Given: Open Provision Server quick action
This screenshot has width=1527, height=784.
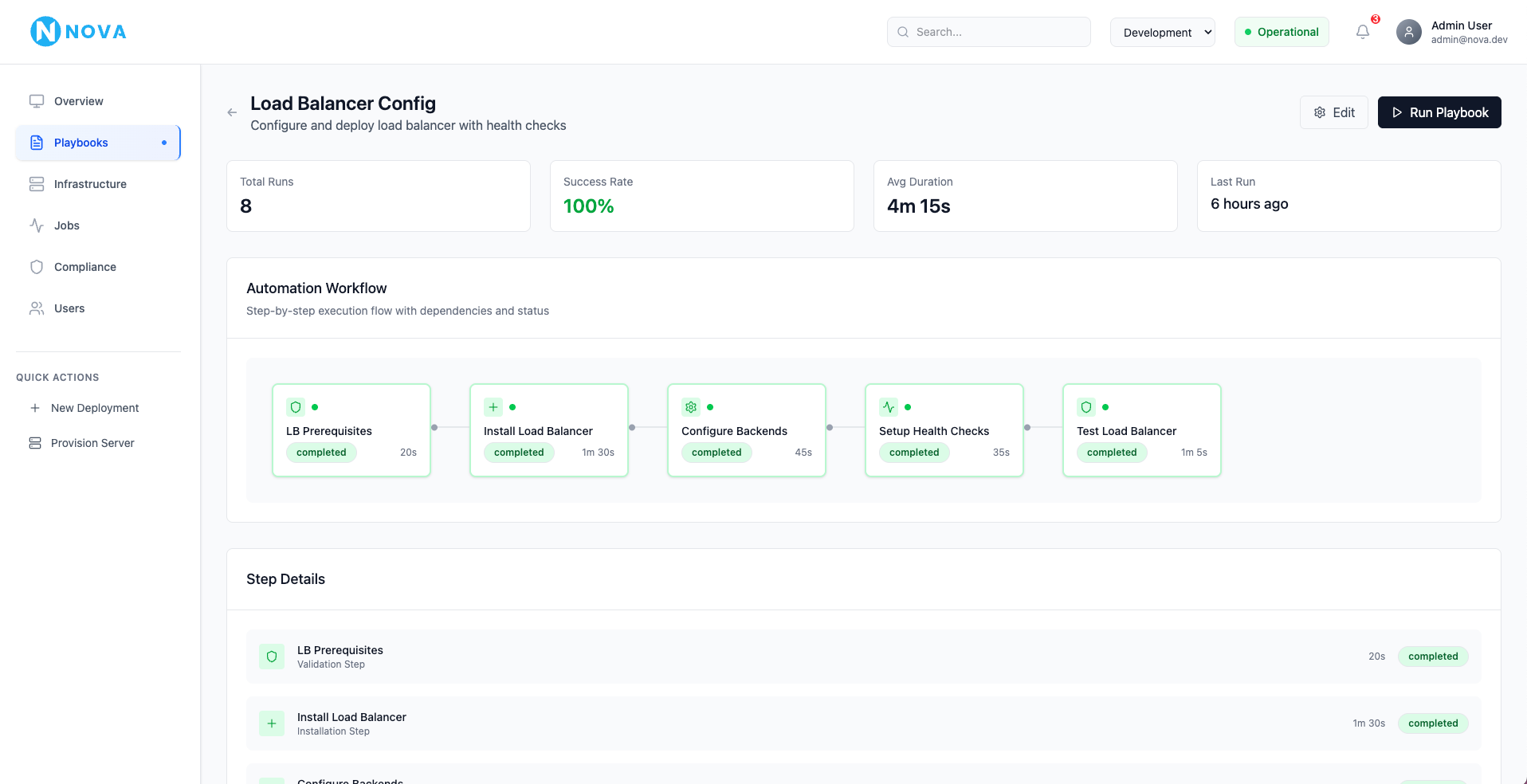Looking at the screenshot, I should [92, 442].
